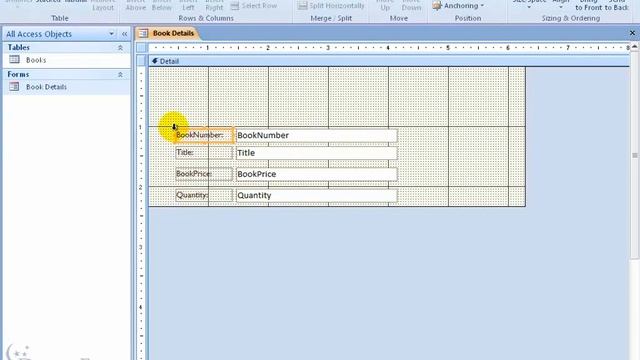
Task: Select the Quantity text box
Action: click(x=316, y=195)
